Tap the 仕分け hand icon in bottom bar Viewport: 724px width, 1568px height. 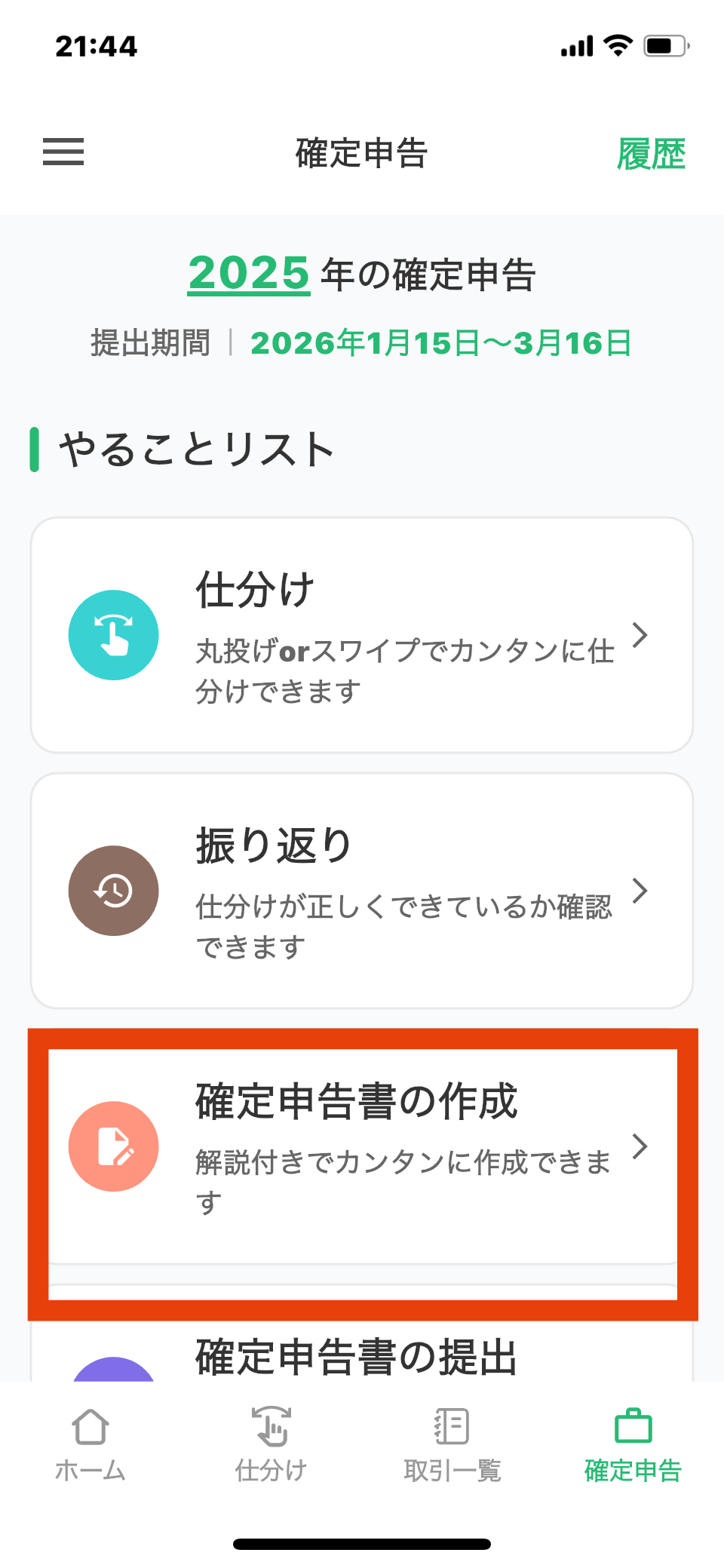tap(271, 1426)
